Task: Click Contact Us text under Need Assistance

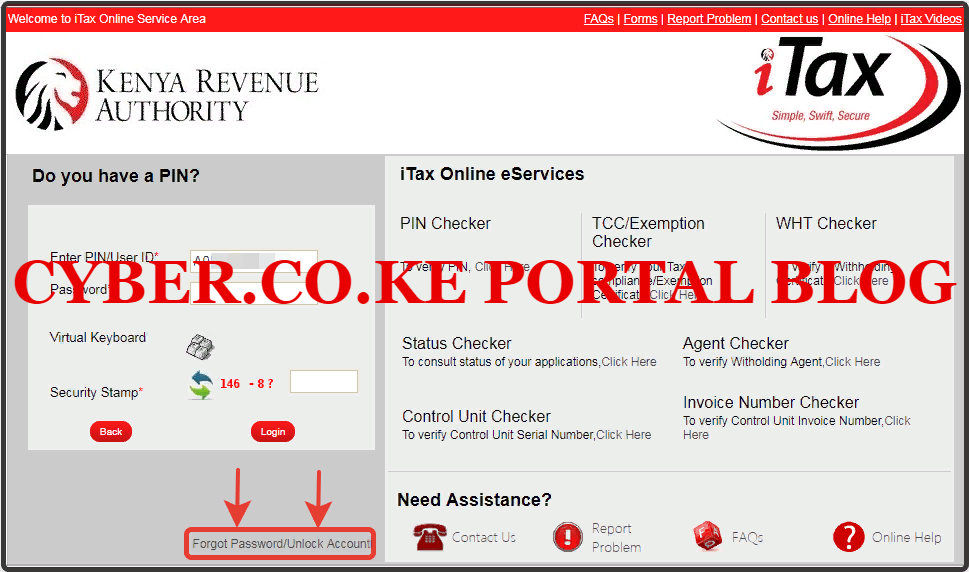Action: coord(483,537)
